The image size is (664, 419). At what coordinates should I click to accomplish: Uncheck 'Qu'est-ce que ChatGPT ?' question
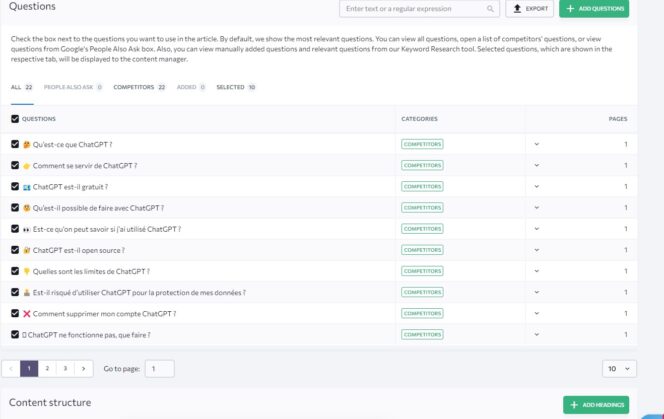point(14,144)
